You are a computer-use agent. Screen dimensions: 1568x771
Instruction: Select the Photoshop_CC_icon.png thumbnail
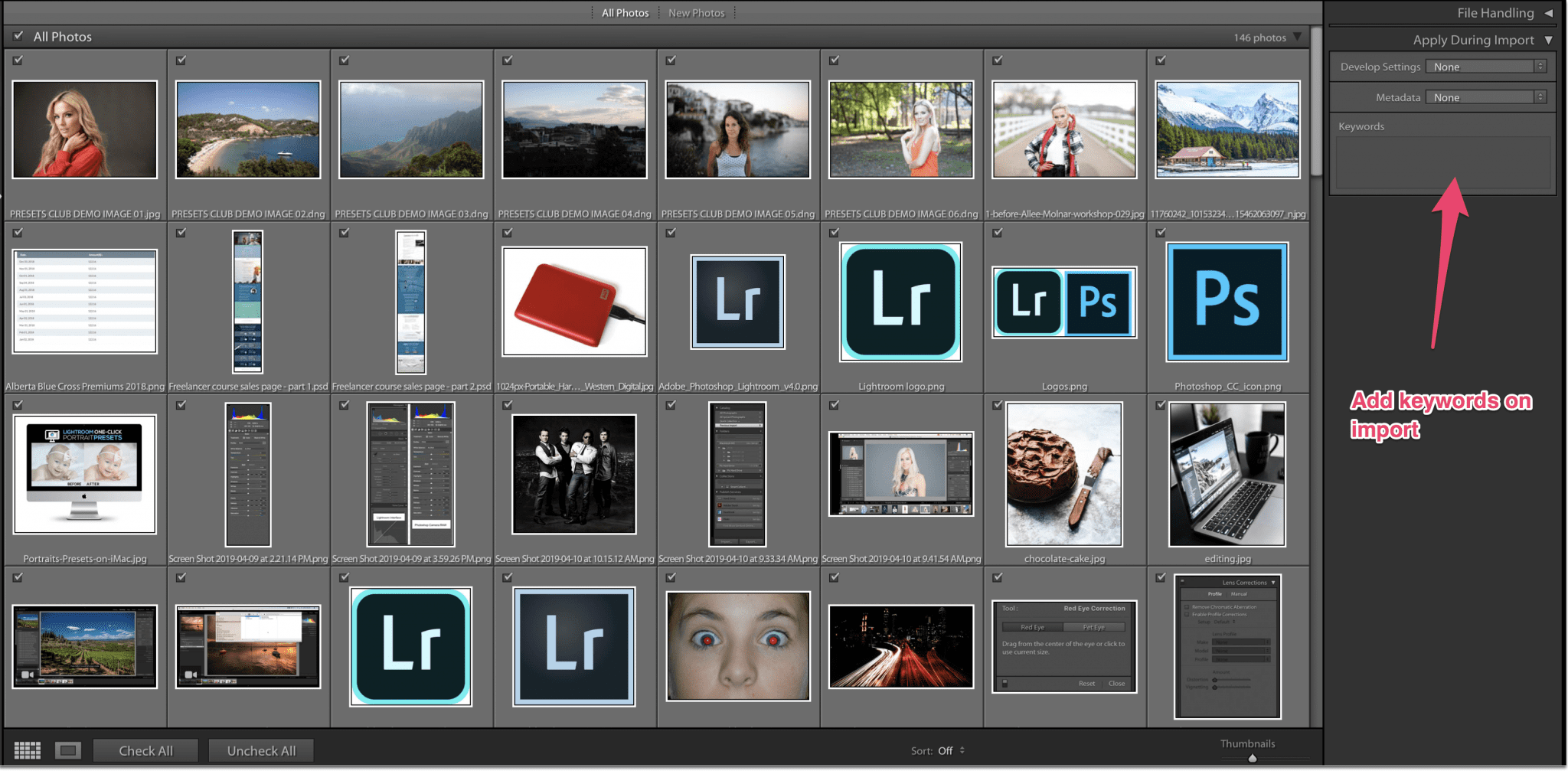[1227, 302]
